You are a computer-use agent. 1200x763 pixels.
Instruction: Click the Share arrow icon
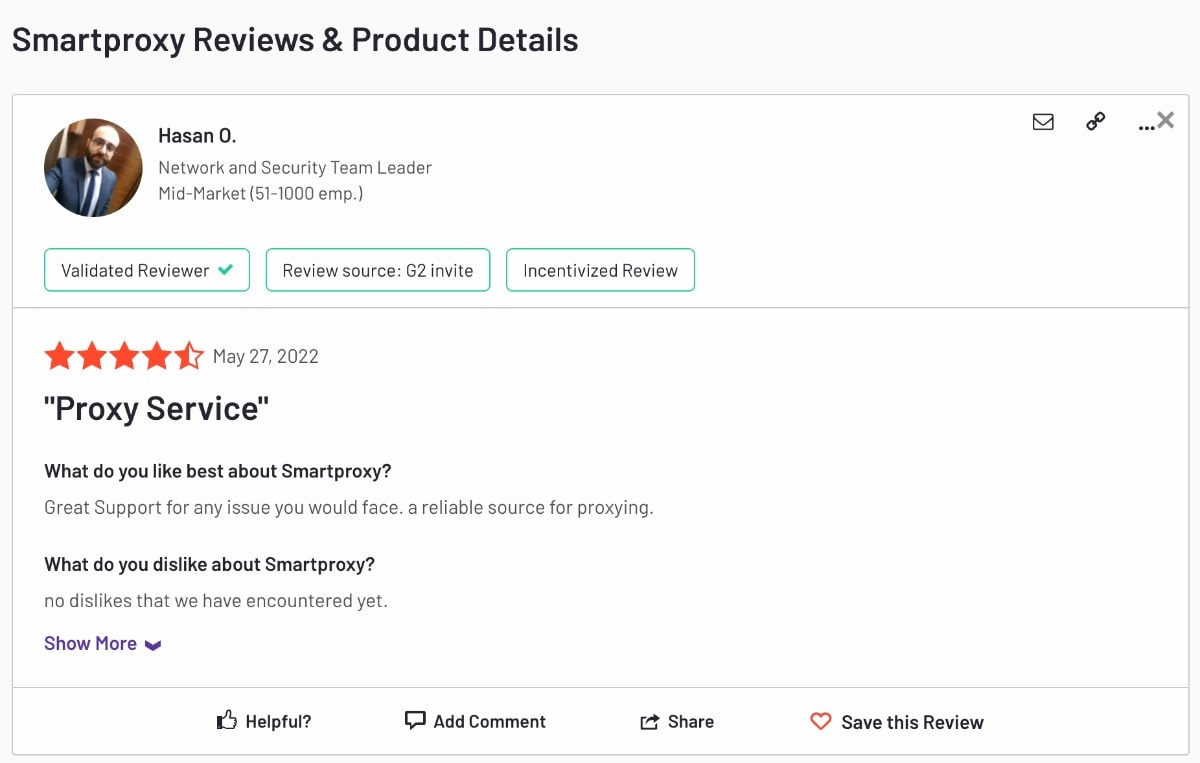(650, 722)
